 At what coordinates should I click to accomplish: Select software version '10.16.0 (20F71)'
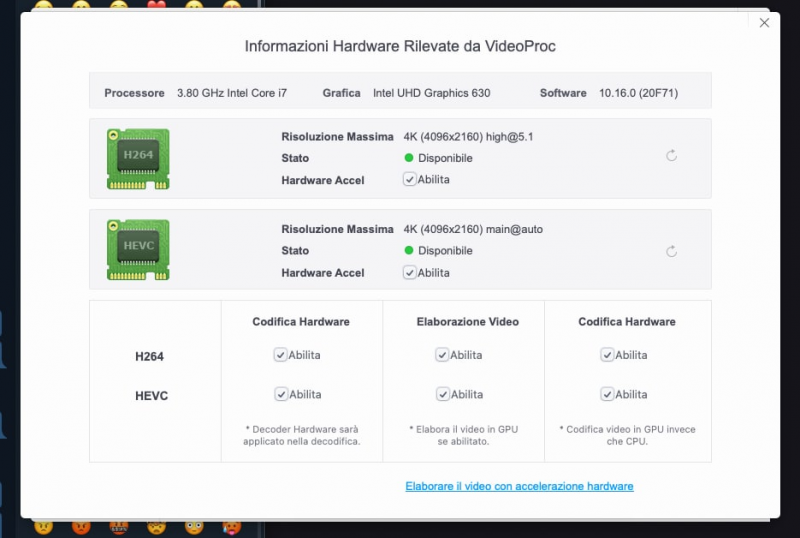click(x=638, y=93)
